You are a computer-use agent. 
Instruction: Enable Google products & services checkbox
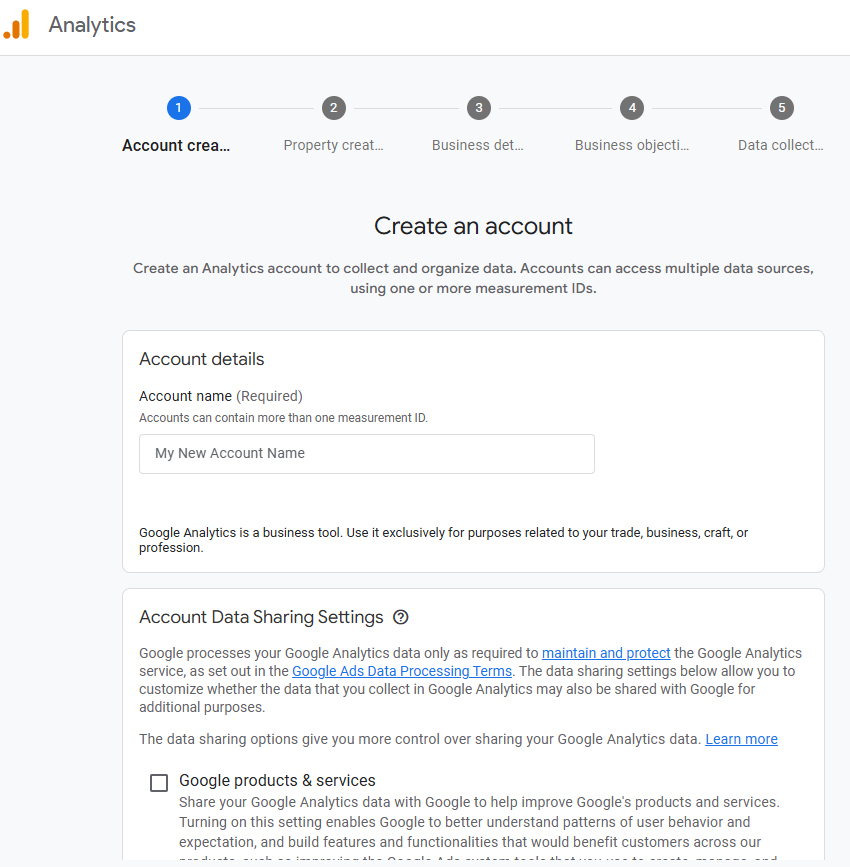pyautogui.click(x=159, y=782)
